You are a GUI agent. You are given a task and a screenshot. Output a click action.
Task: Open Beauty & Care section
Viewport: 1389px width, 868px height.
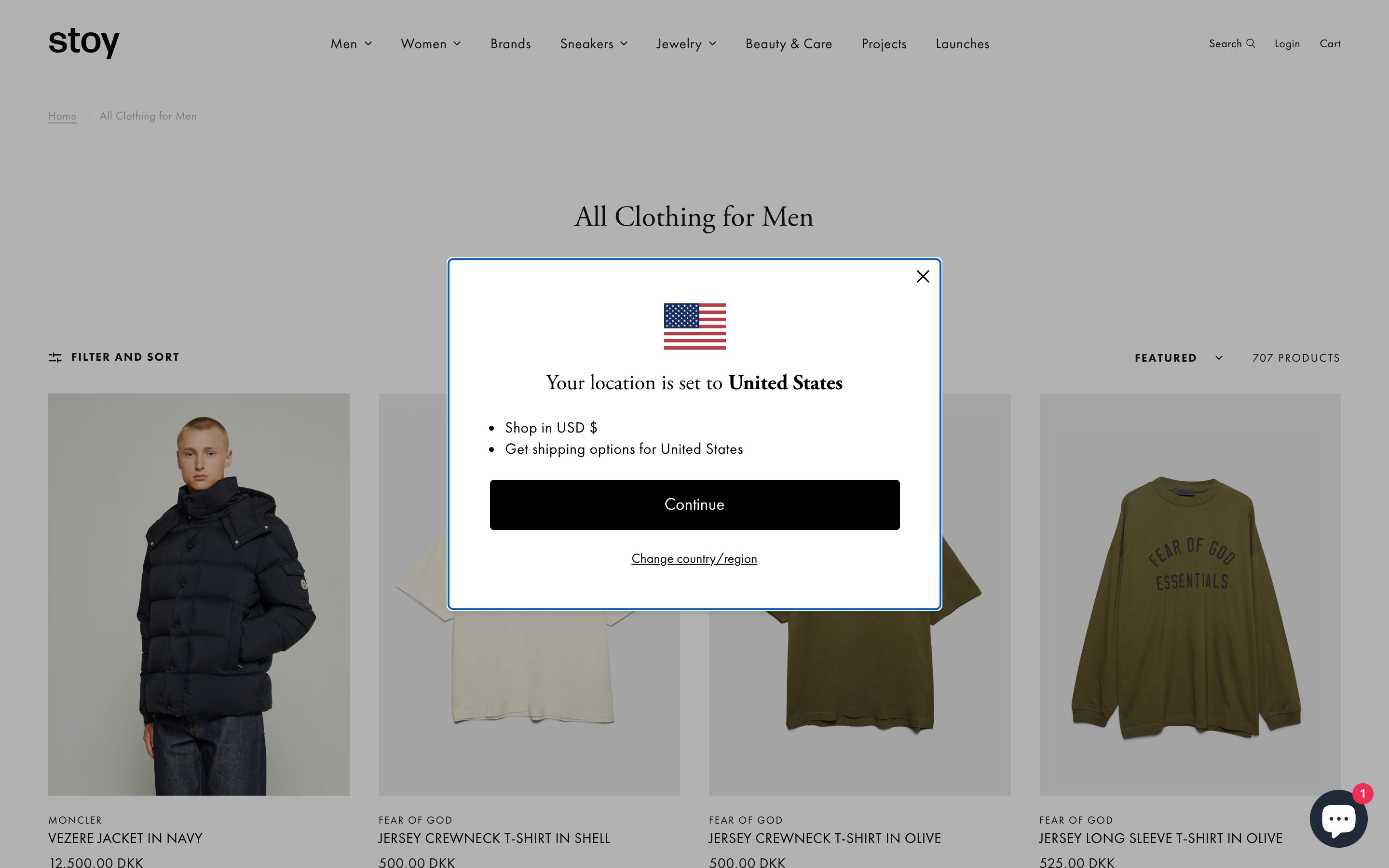tap(789, 43)
